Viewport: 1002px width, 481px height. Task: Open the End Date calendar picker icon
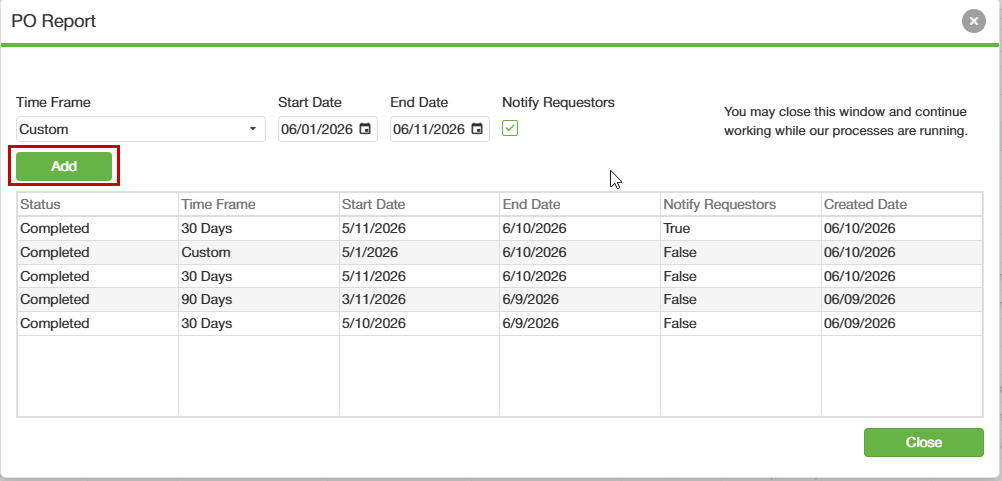tap(477, 129)
